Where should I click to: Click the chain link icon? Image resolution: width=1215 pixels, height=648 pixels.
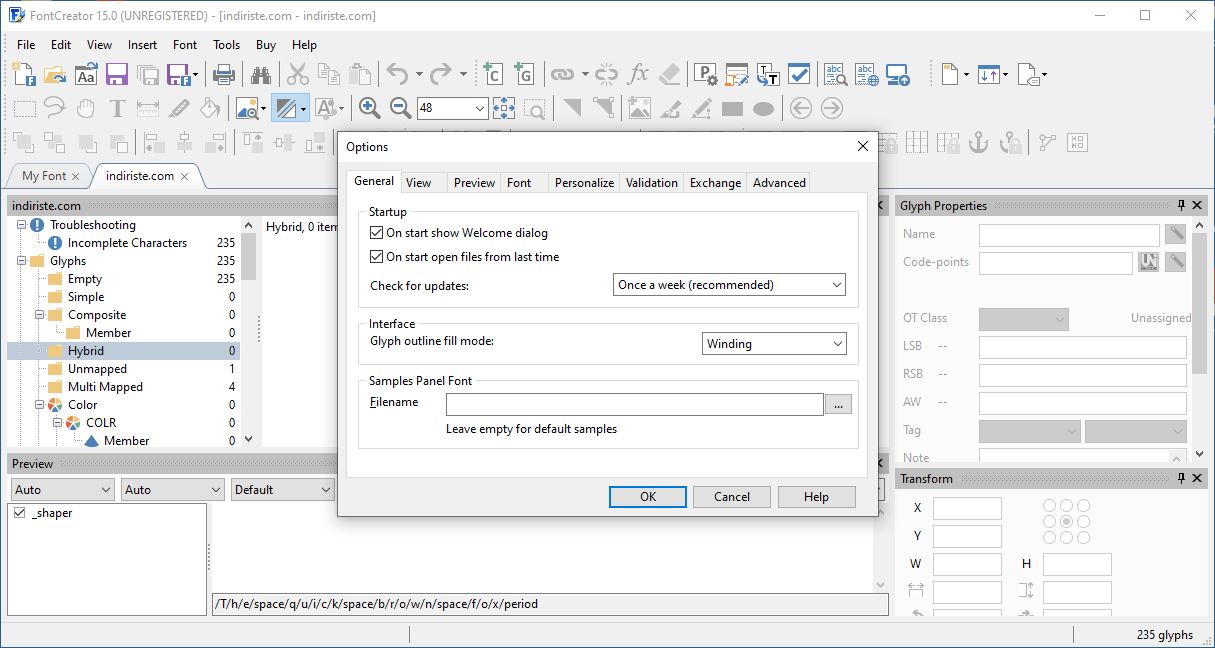point(562,74)
